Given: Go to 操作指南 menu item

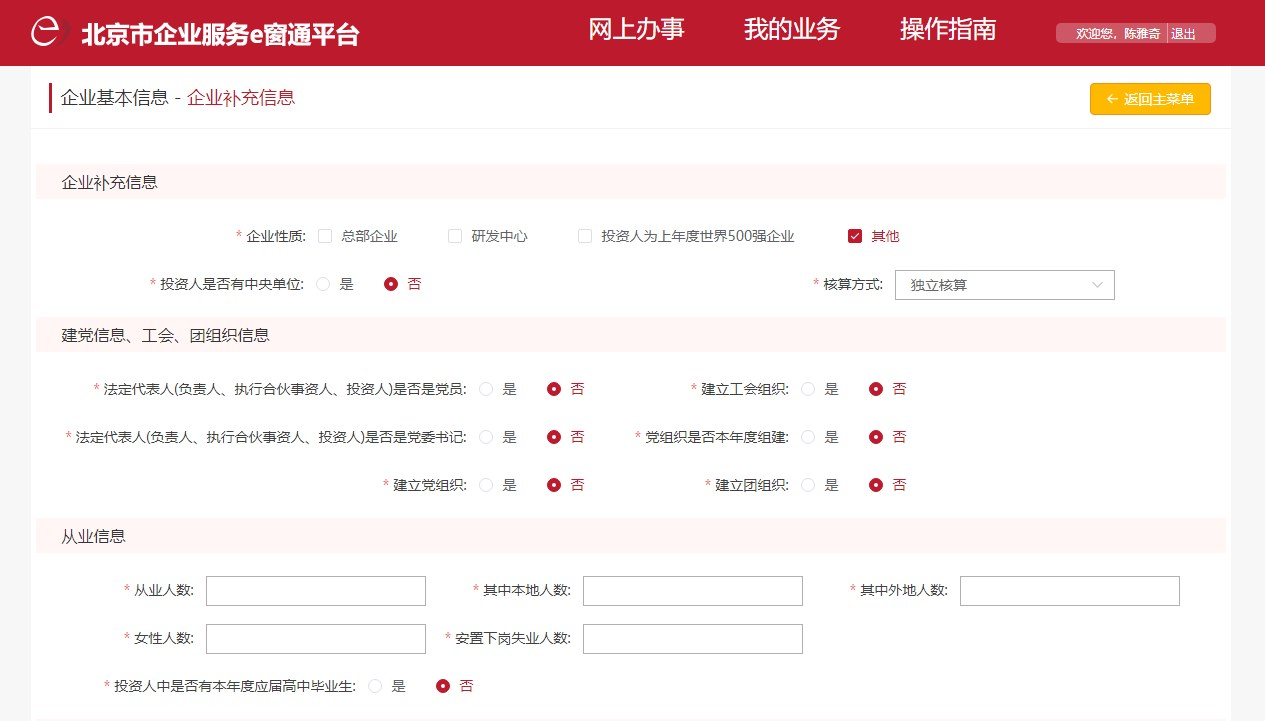Looking at the screenshot, I should (947, 30).
